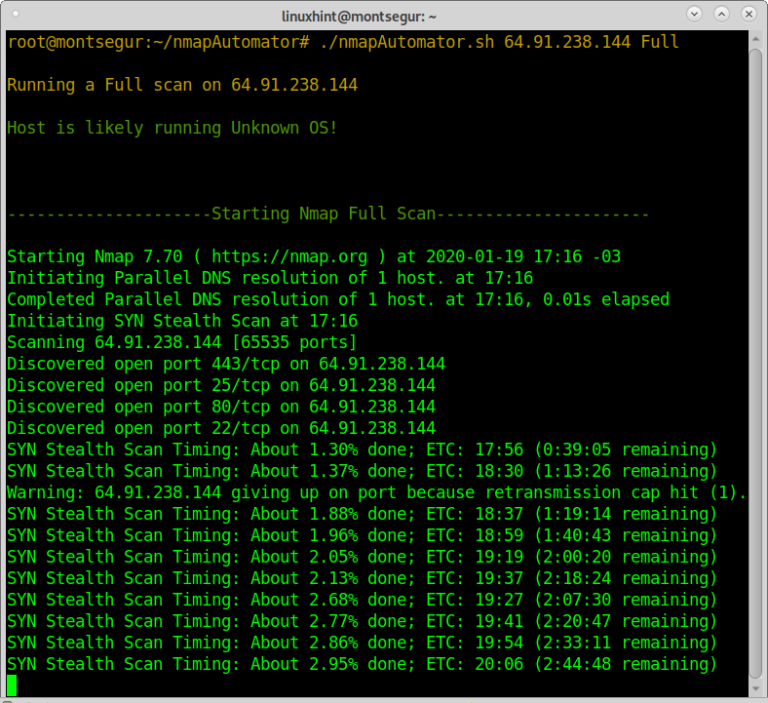Click the 'About 2.95% done' timing line
This screenshot has height=703, width=768.
click(362, 664)
